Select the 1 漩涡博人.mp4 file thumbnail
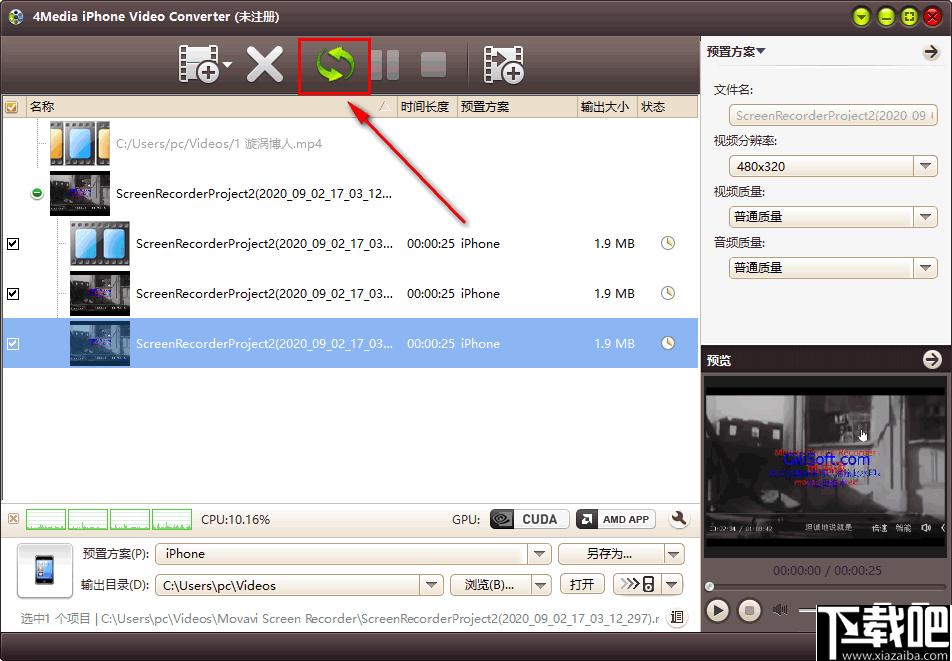 (x=80, y=144)
